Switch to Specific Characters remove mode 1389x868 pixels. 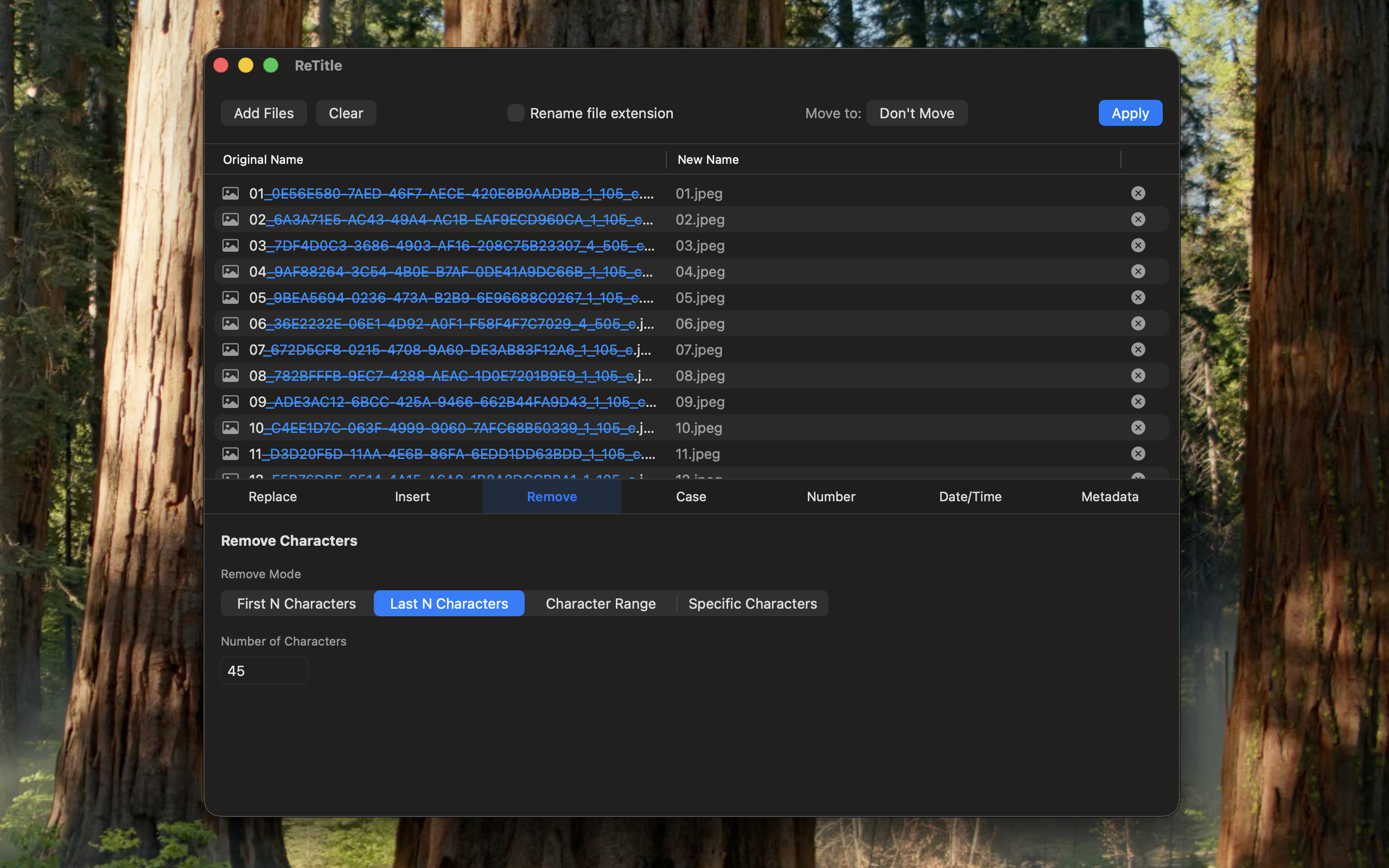point(753,603)
